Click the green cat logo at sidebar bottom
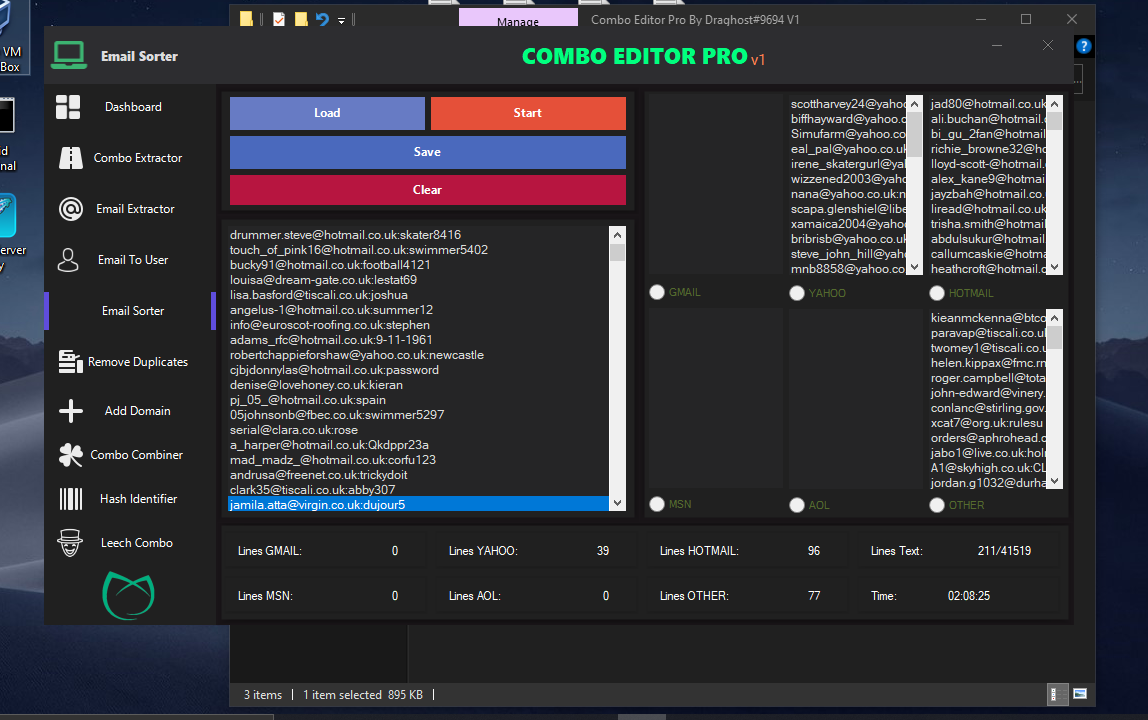 (x=129, y=595)
